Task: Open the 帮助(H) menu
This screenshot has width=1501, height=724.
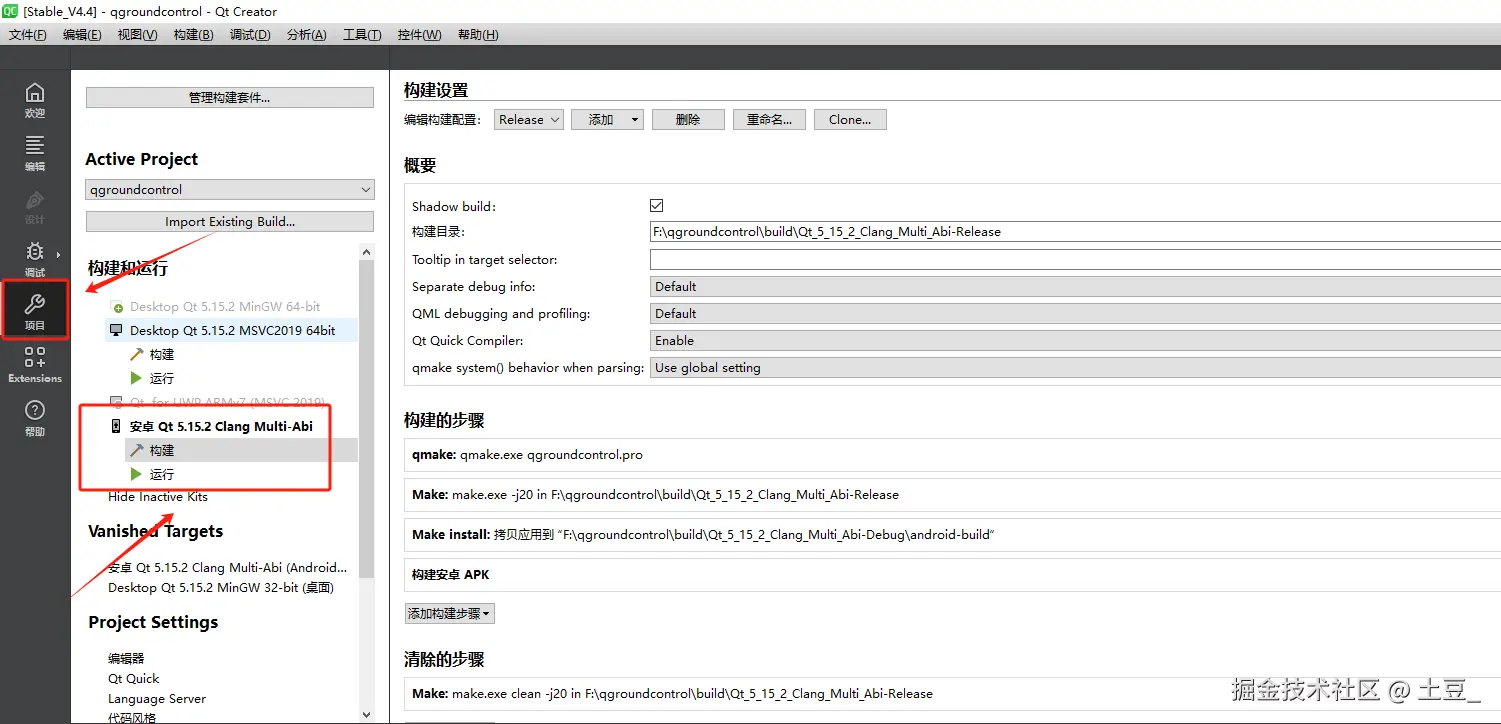Action: tap(478, 34)
